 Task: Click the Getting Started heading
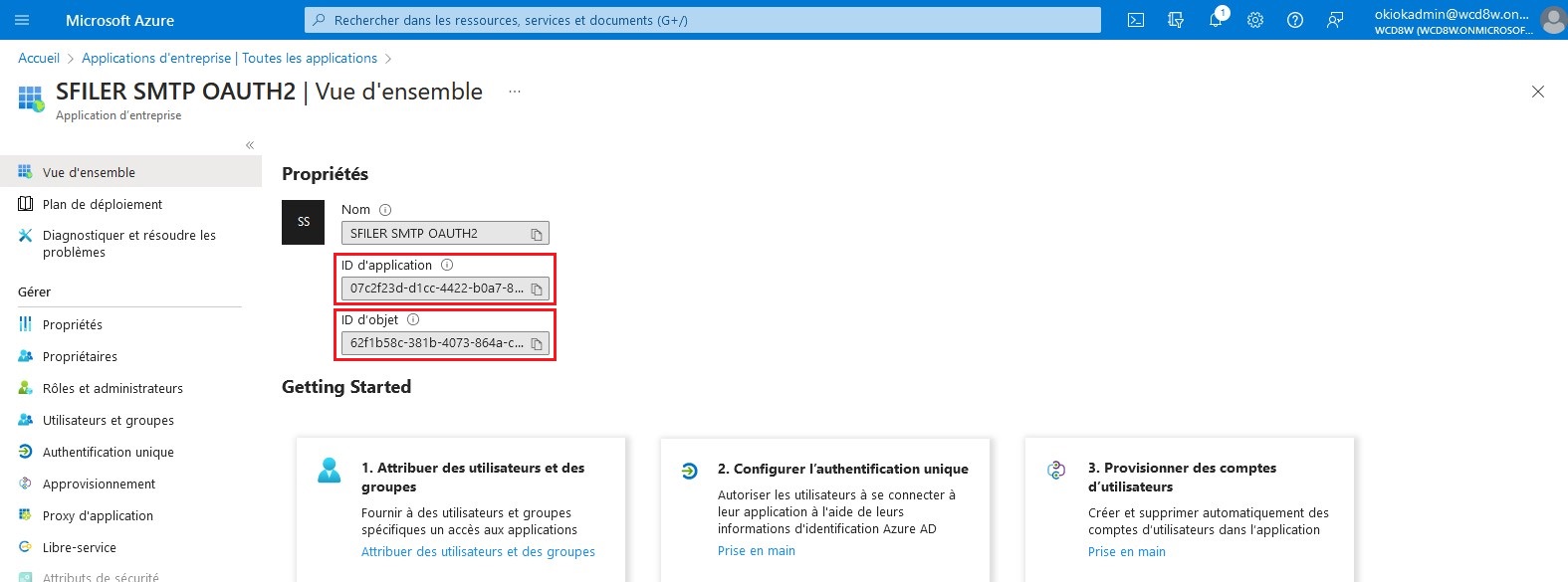click(x=346, y=387)
